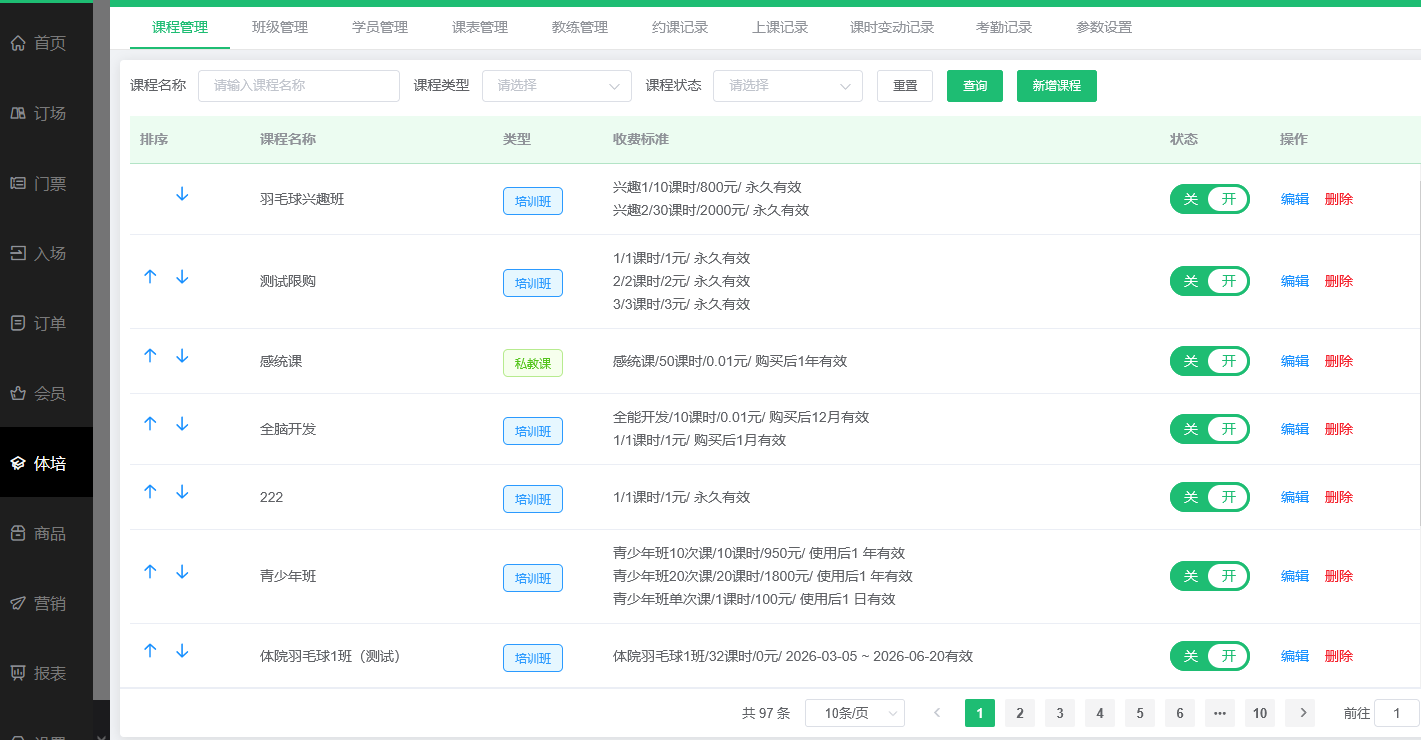Open the 报表 reports section
The width and height of the screenshot is (1421, 740).
point(46,673)
